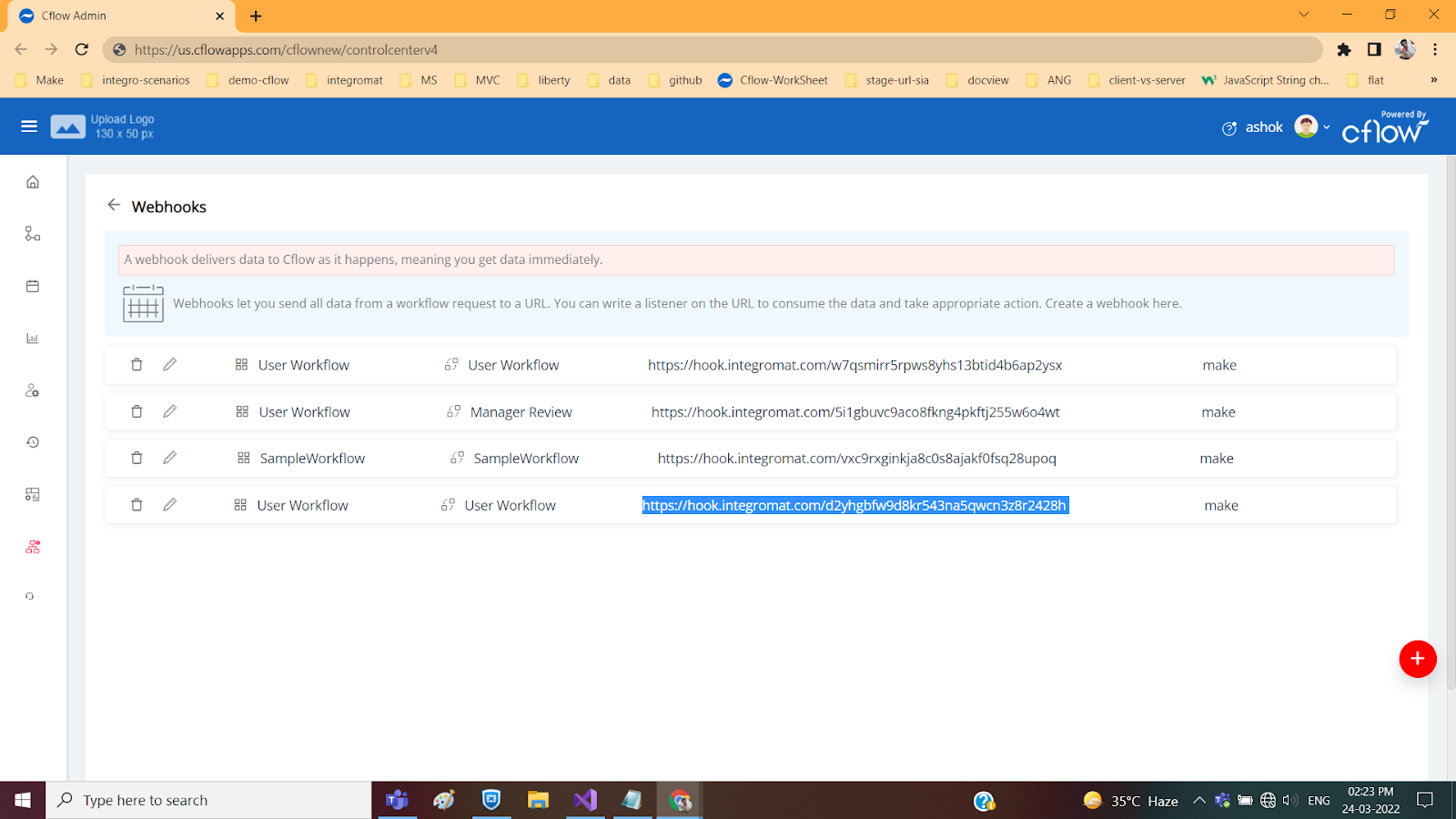Click the Upload Logo image placeholder
Viewport: 1456px width, 819px height.
(68, 126)
